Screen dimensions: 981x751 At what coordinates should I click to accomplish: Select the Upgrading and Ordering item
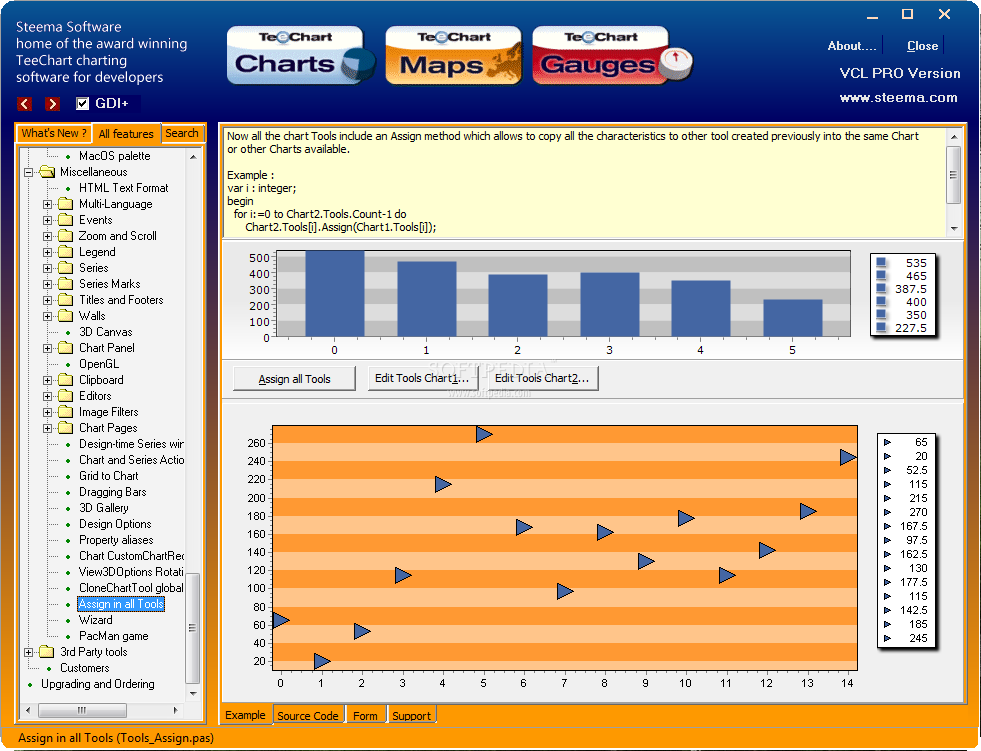(98, 684)
